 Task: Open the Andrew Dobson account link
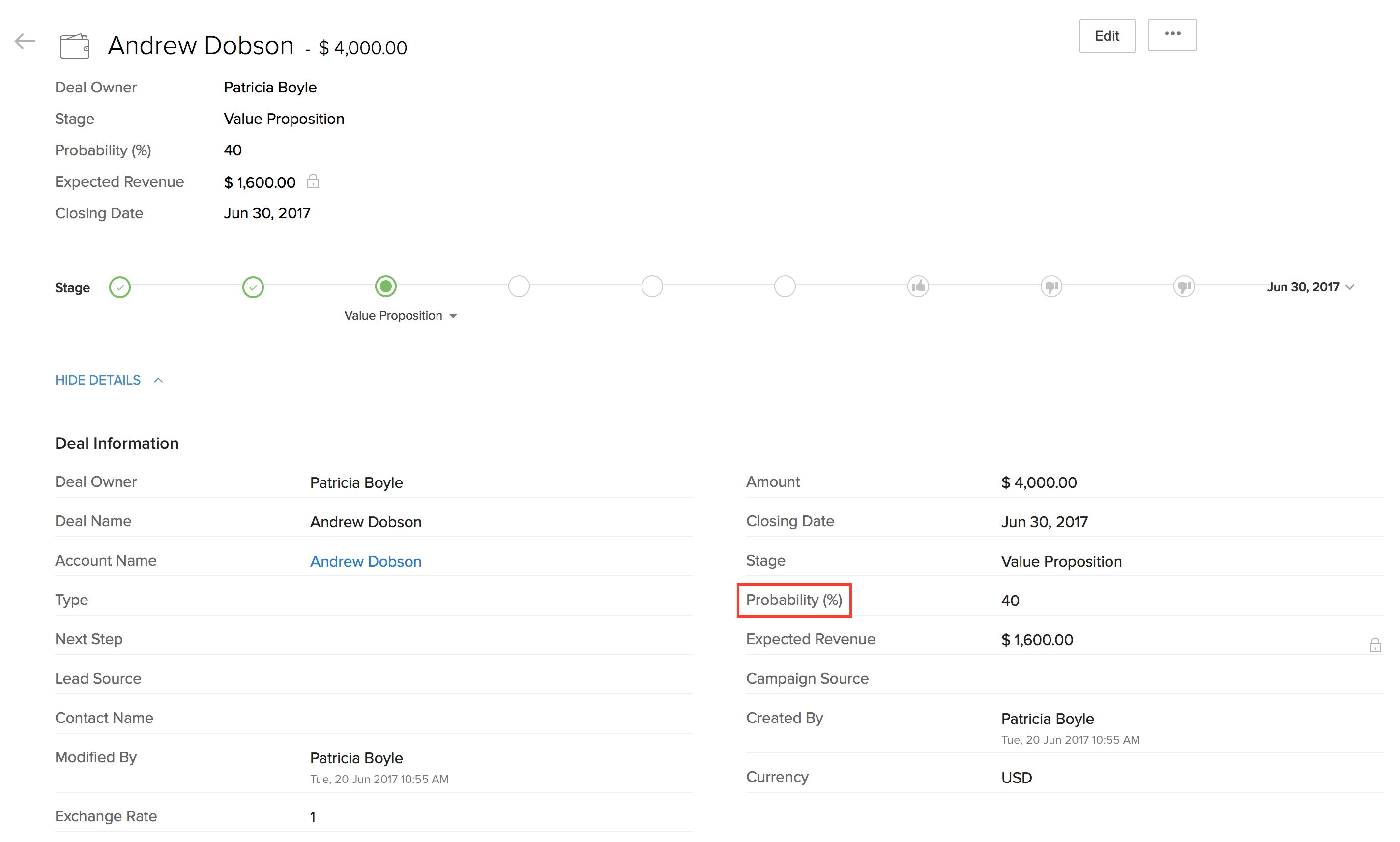tap(365, 561)
